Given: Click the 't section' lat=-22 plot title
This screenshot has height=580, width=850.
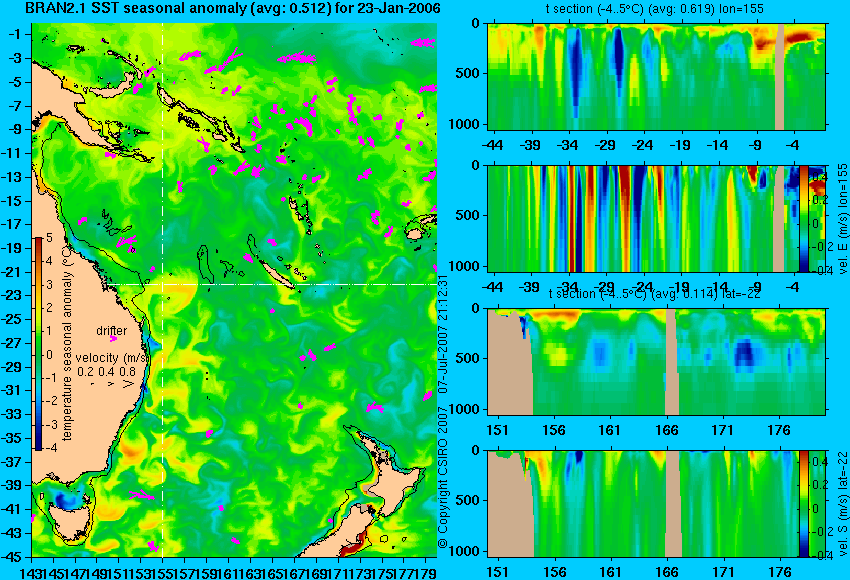Looking at the screenshot, I should 655,294.
